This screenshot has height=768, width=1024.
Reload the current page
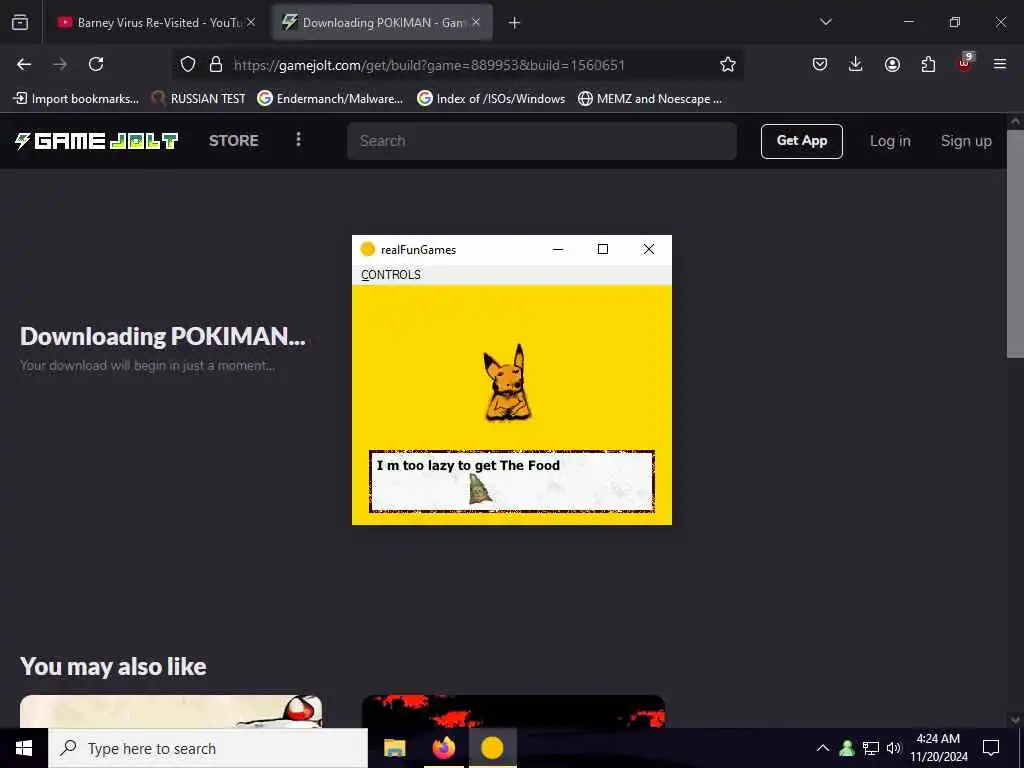pos(96,64)
